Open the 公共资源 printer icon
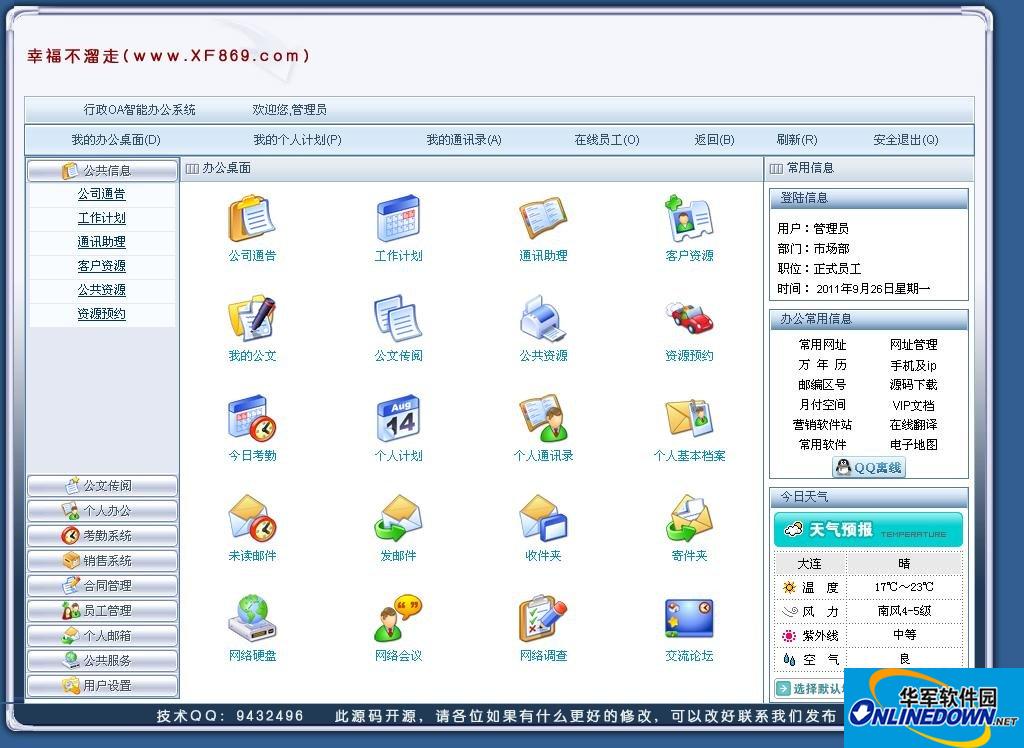1024x748 pixels. point(543,320)
